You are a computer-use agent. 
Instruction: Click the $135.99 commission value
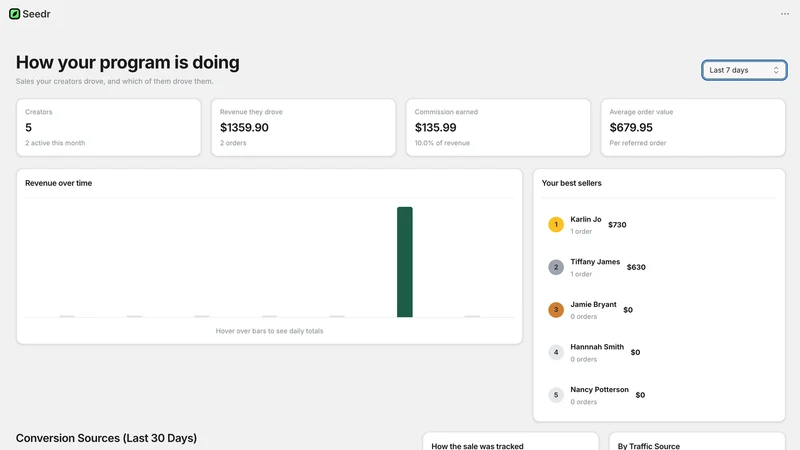[x=436, y=128]
